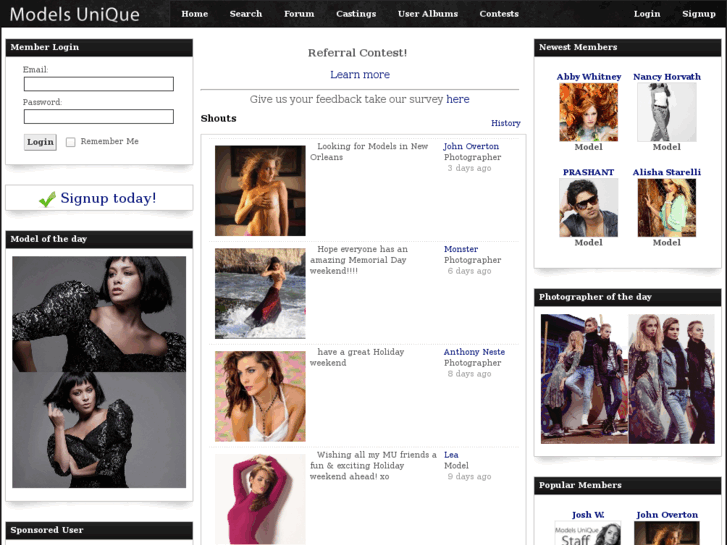Open Alisha Starelli's member photo
This screenshot has height=545, width=727.
coord(667,208)
